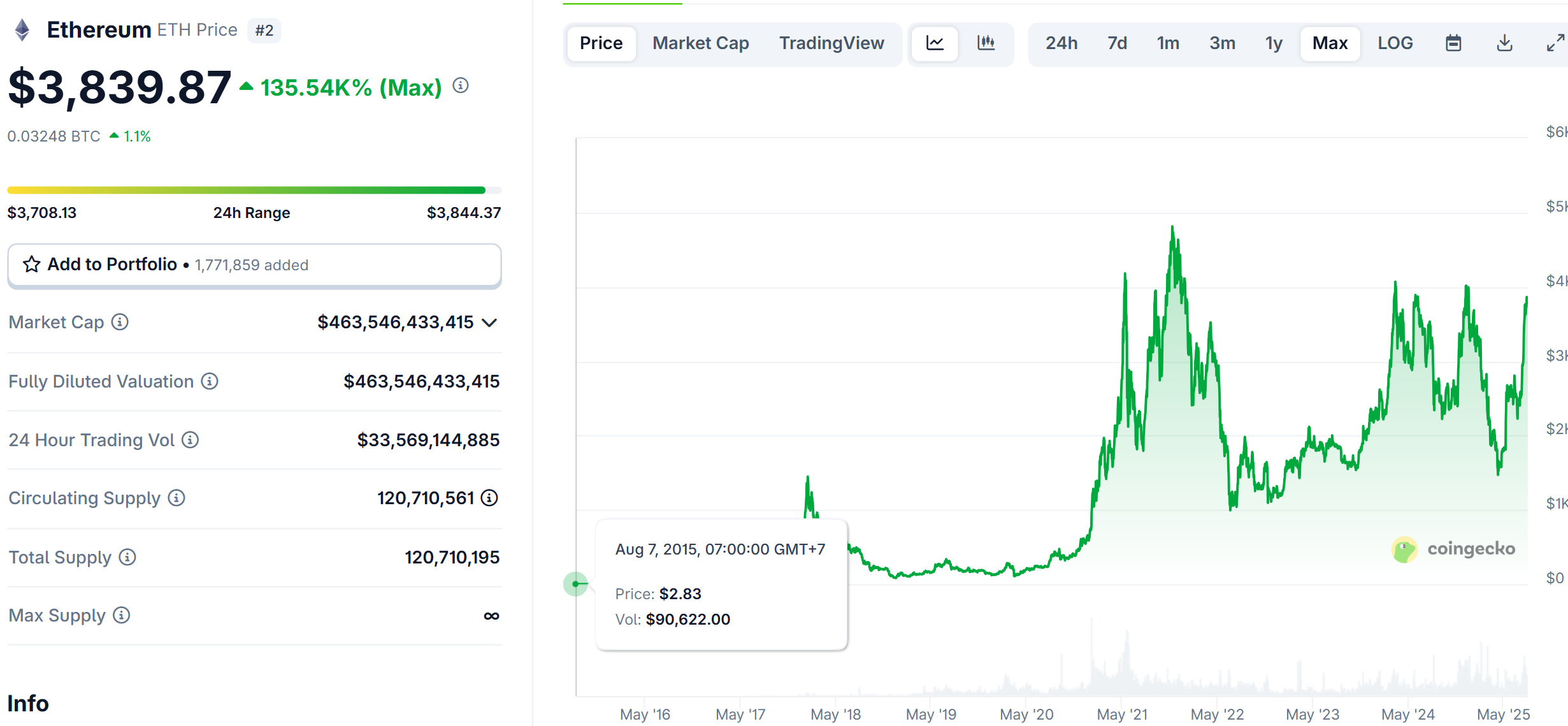Click the May '21 x-axis label

pos(1123,715)
